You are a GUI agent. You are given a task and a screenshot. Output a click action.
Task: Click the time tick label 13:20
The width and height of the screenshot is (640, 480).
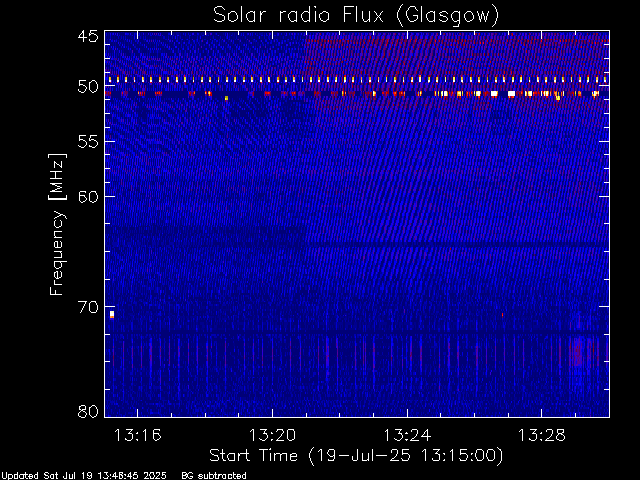pyautogui.click(x=272, y=435)
